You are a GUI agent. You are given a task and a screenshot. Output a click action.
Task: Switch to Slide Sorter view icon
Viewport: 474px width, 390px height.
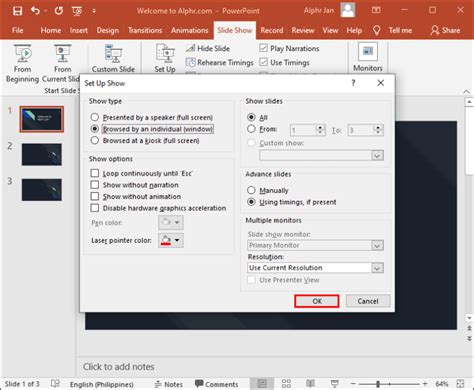pyautogui.click(x=286, y=384)
